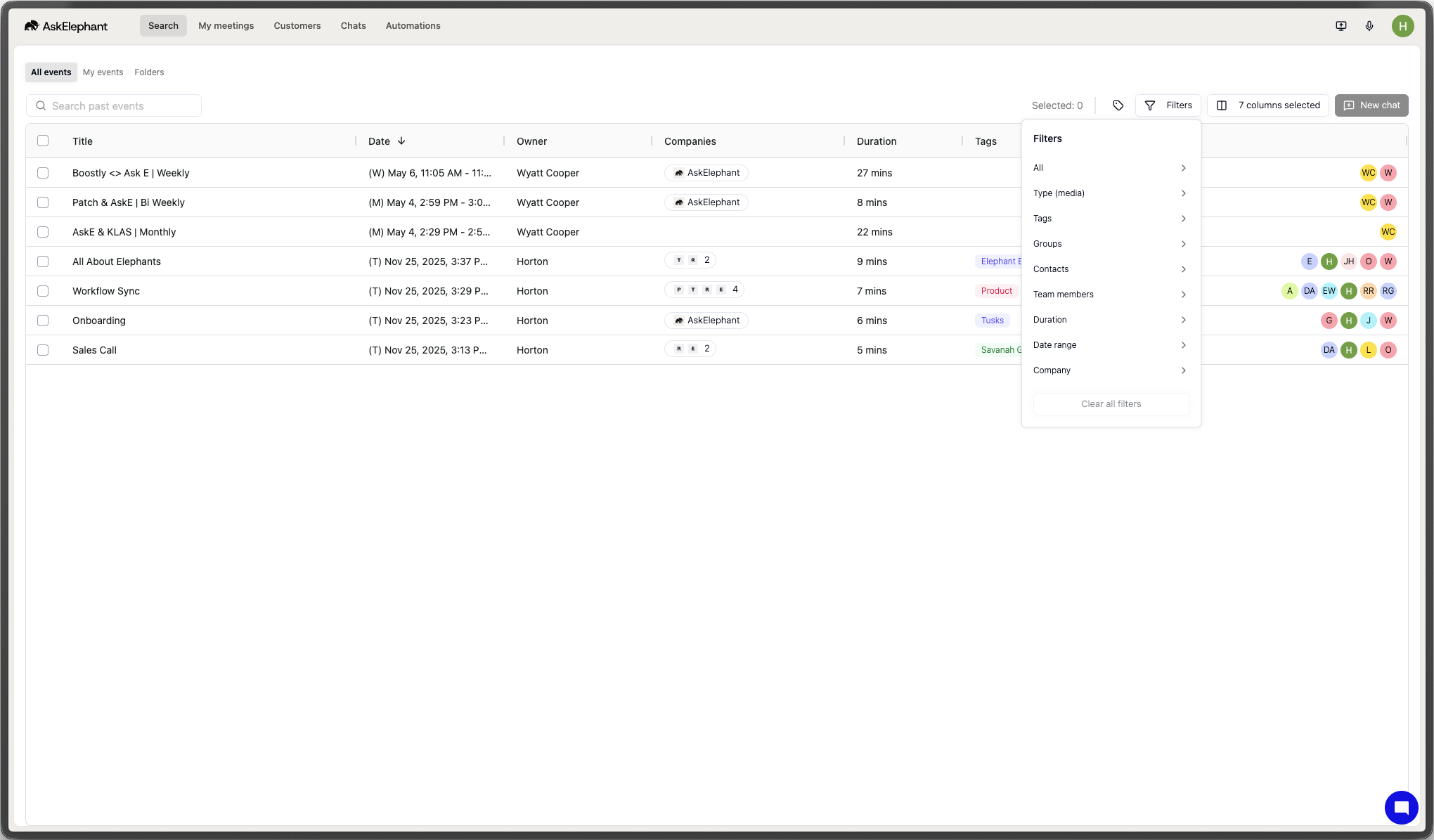
Task: Expand the Contacts filter
Action: pos(1111,269)
